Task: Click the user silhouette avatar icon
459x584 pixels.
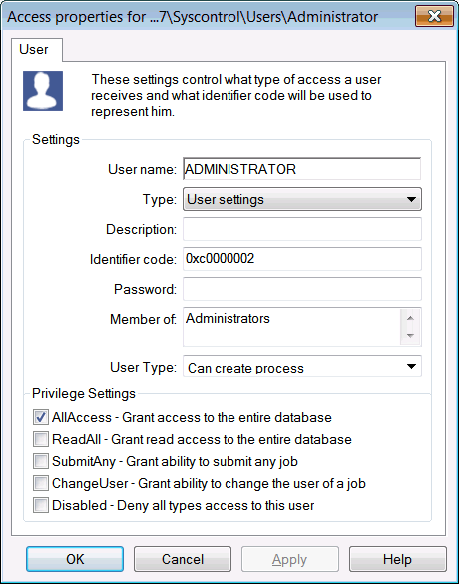Action: pos(43,91)
